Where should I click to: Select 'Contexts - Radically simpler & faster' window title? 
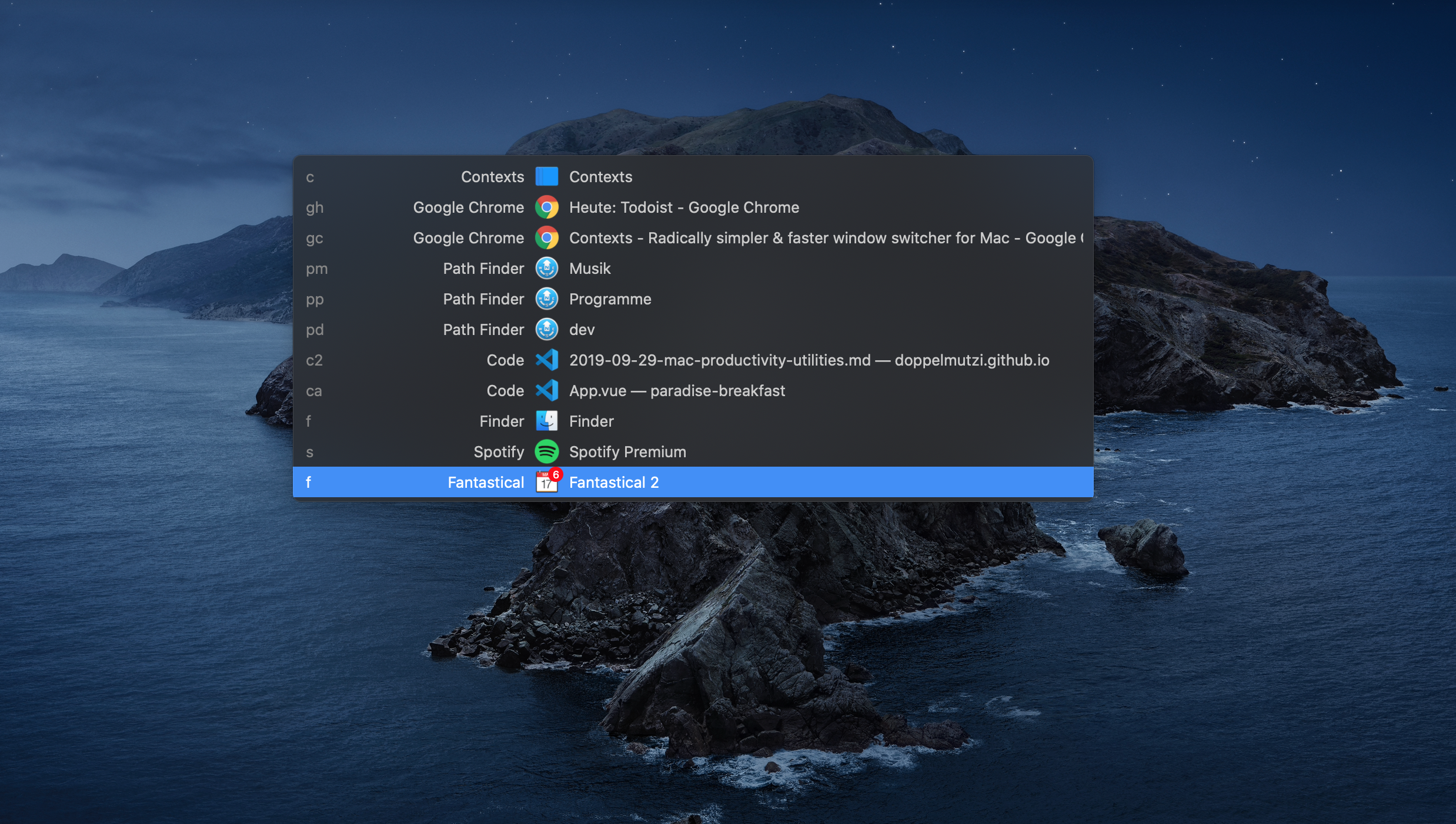point(826,238)
